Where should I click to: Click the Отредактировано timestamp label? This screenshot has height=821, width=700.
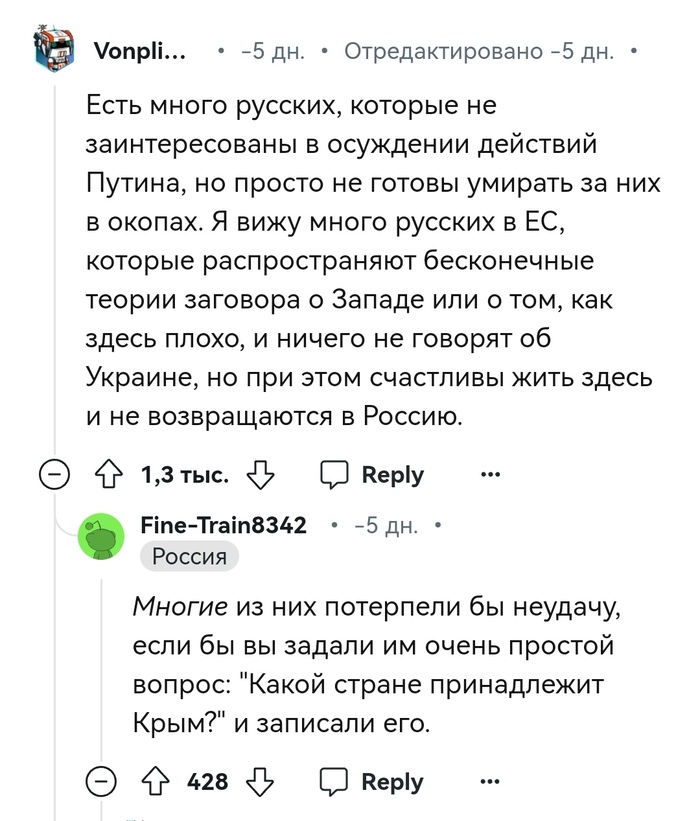pyautogui.click(x=479, y=51)
